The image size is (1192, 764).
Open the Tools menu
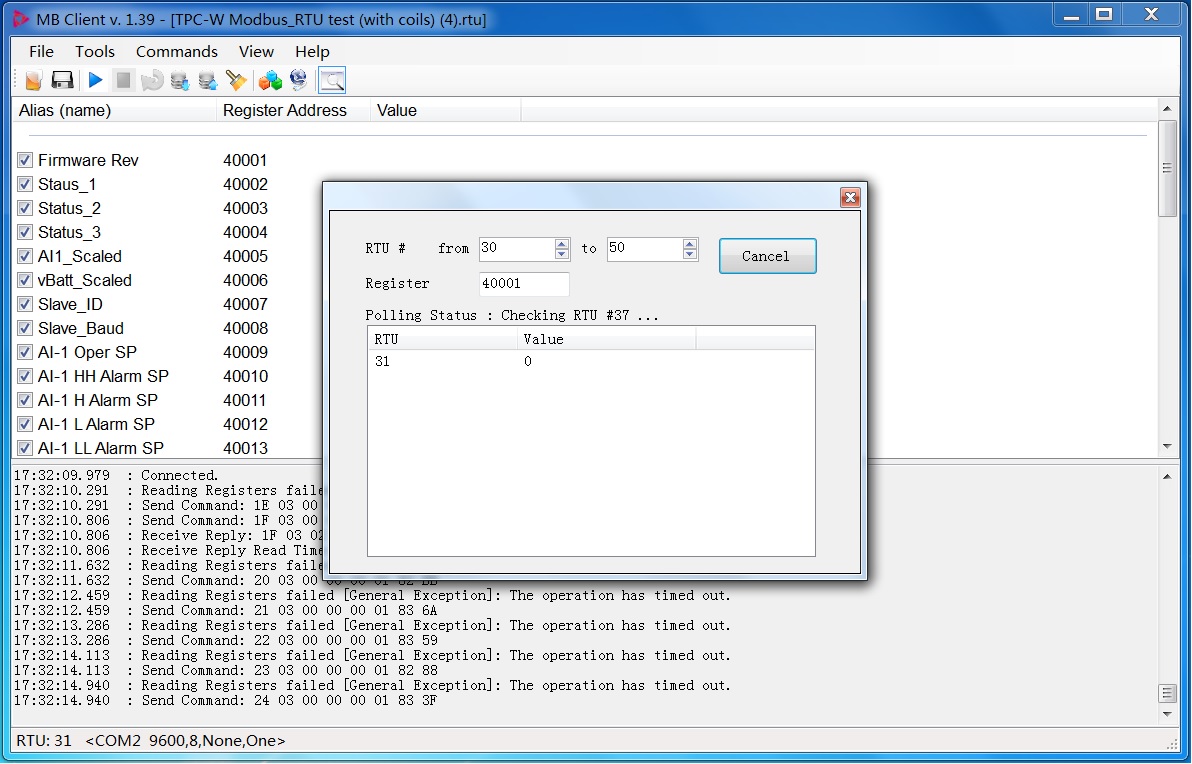(94, 51)
